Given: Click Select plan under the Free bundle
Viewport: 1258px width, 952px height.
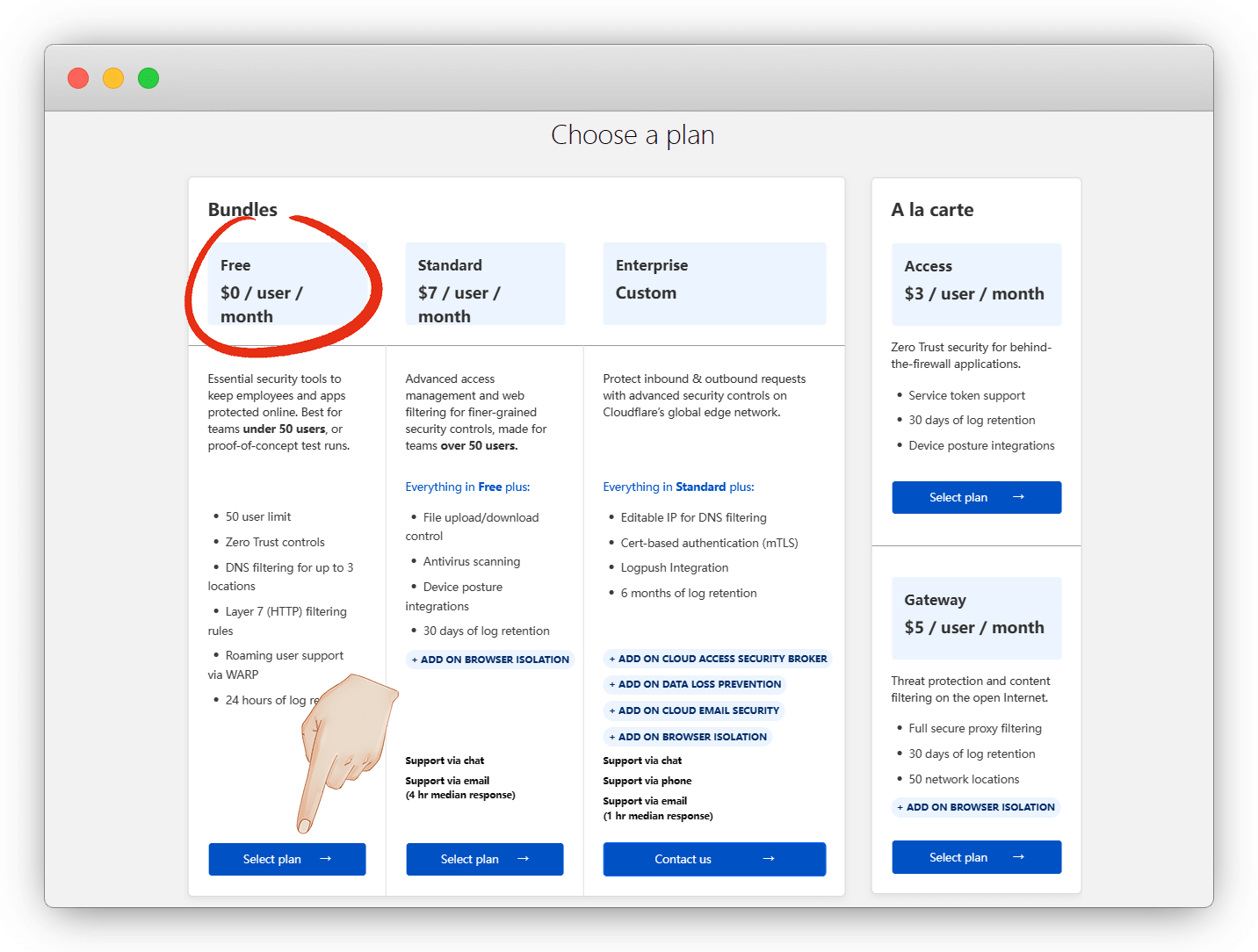Looking at the screenshot, I should [271, 859].
